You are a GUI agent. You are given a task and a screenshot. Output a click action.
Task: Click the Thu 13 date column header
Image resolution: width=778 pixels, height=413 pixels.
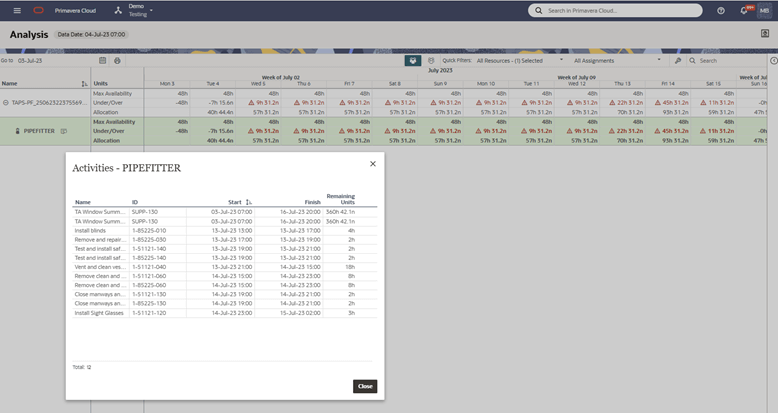pos(622,84)
